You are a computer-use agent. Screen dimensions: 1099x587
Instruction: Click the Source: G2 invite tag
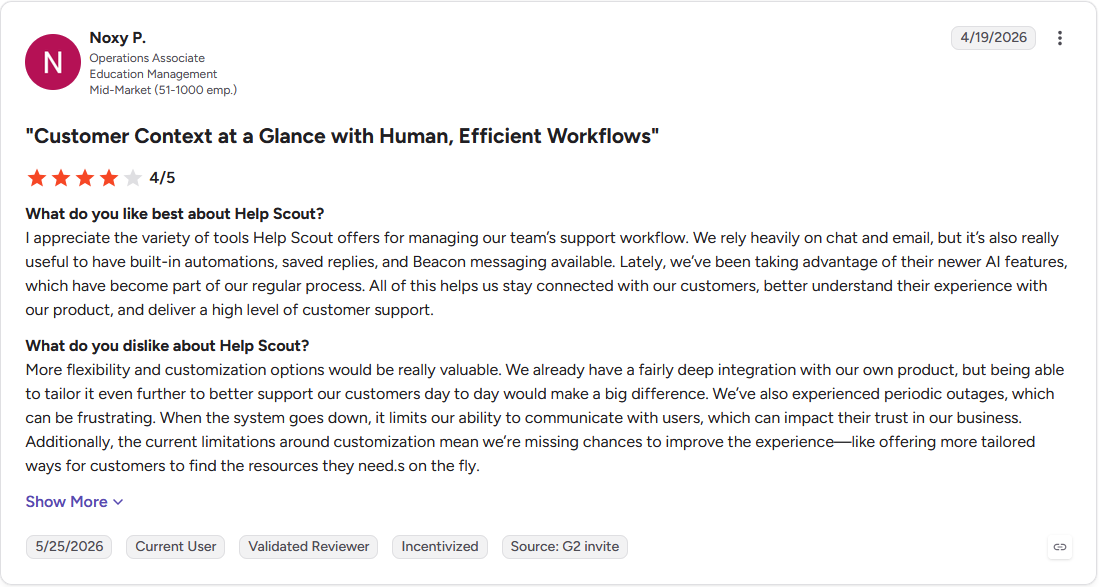click(x=564, y=546)
